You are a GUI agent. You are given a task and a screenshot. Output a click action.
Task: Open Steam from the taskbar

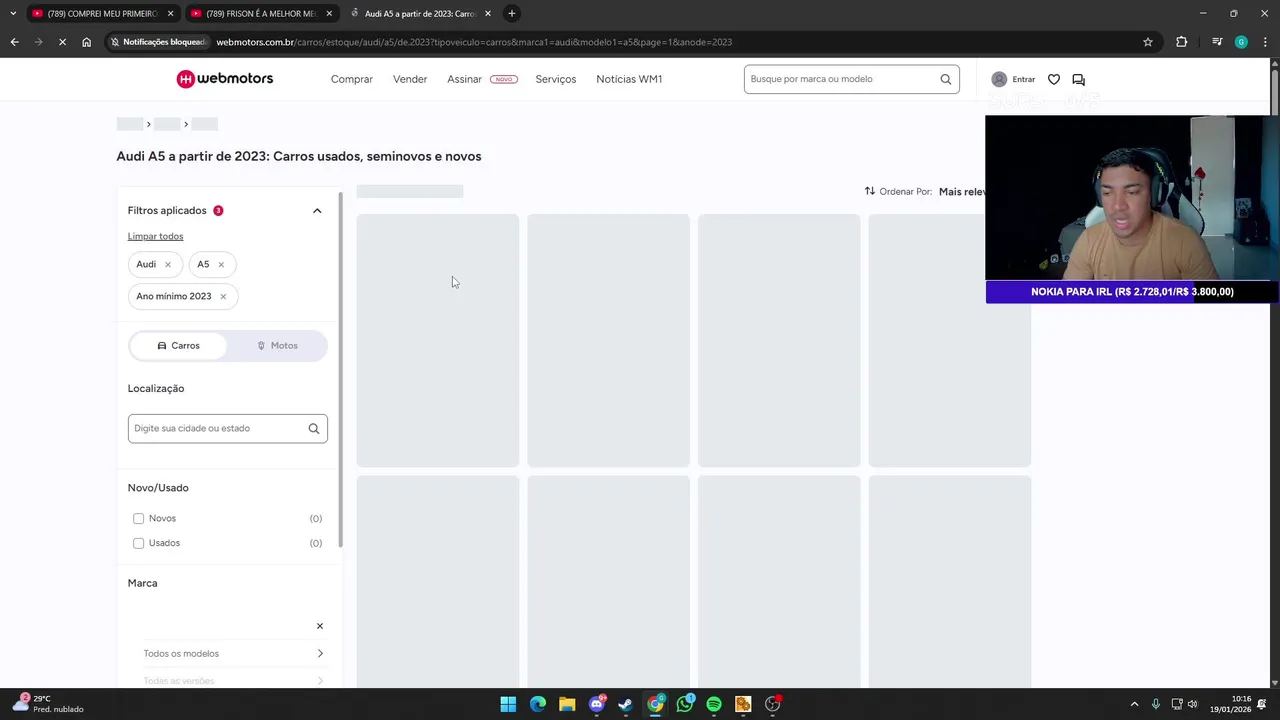pos(626,704)
